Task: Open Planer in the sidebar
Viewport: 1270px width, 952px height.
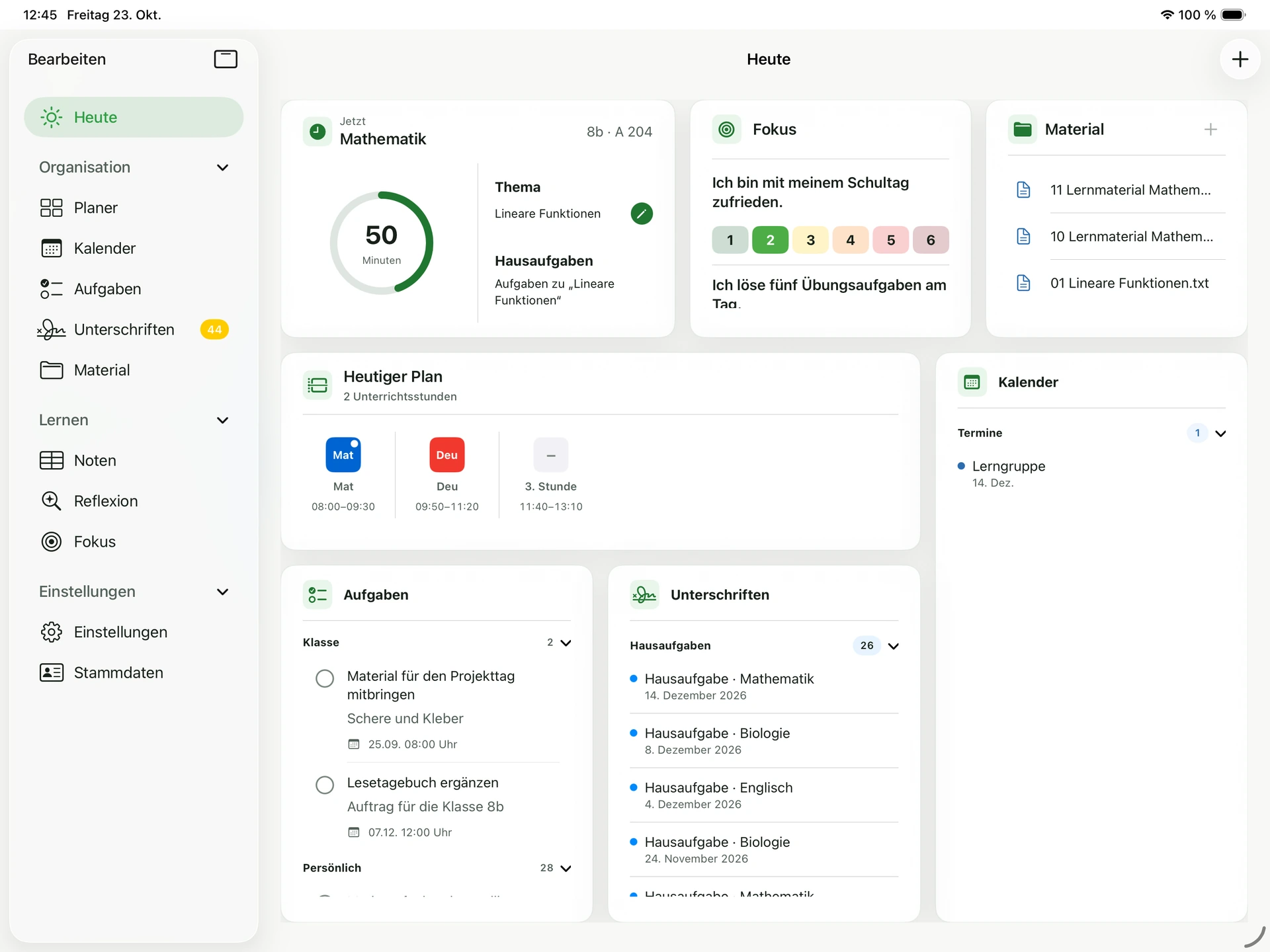Action: point(134,208)
